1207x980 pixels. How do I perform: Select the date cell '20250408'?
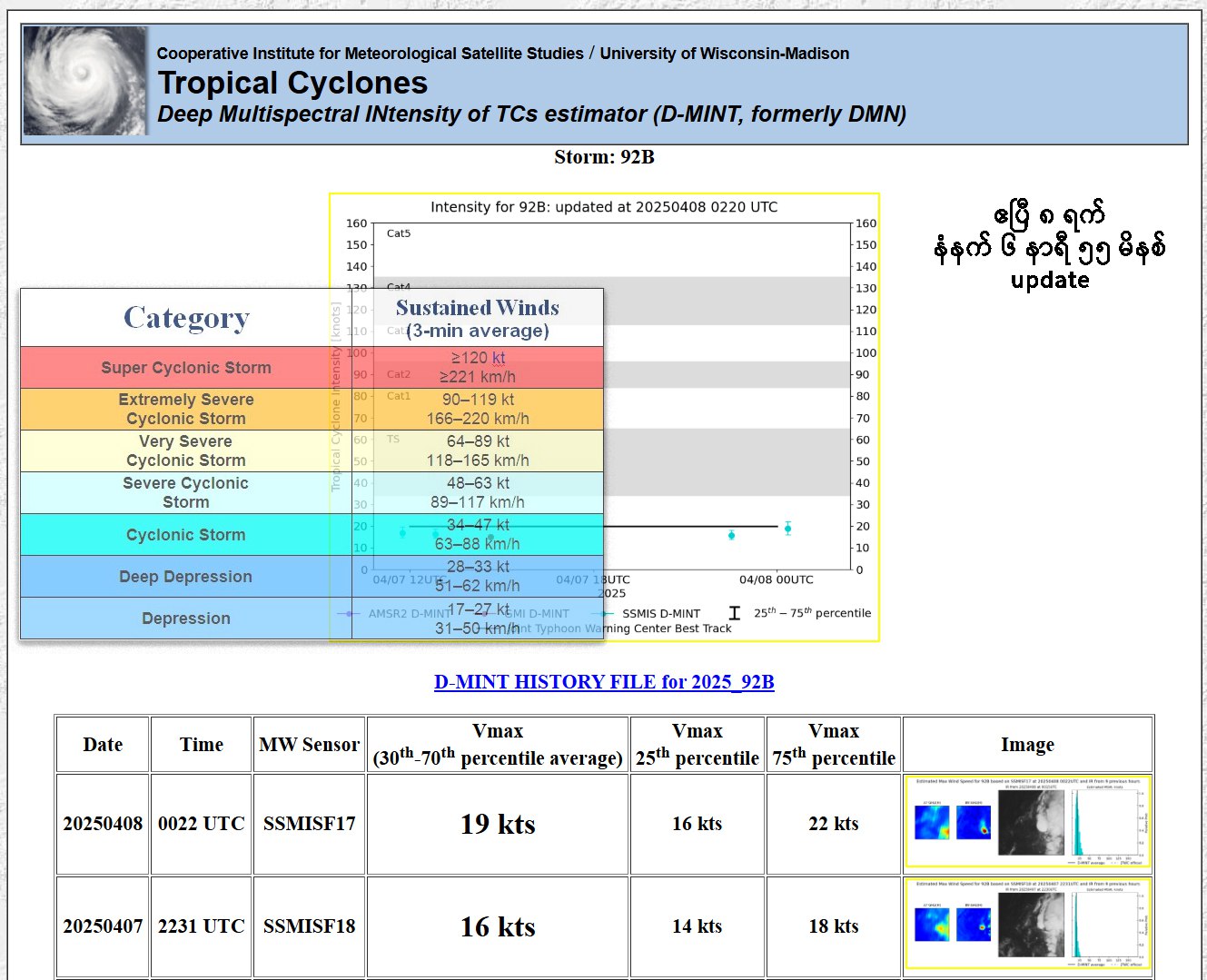tap(103, 824)
